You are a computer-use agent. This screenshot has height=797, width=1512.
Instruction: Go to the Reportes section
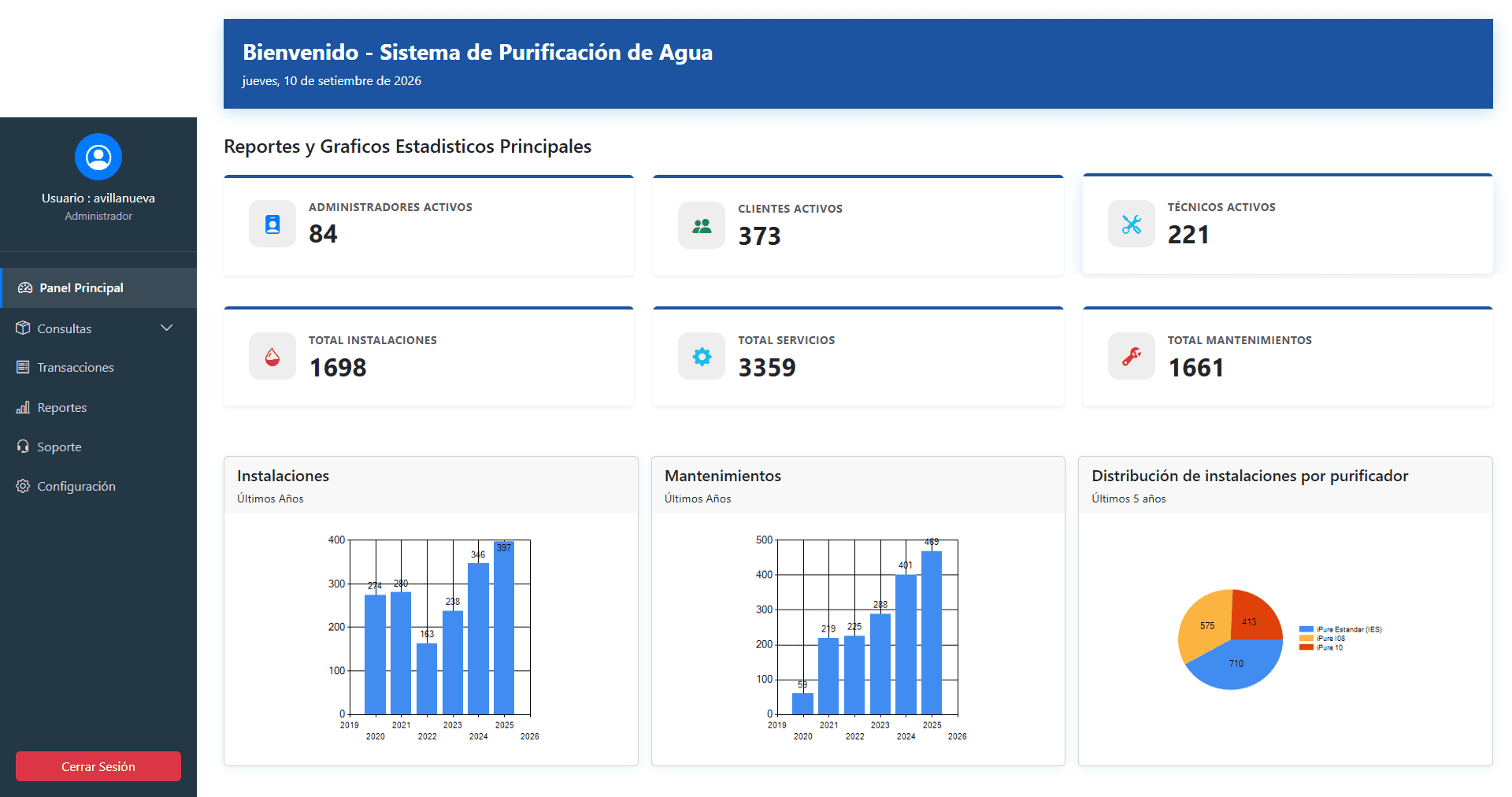tap(98, 407)
